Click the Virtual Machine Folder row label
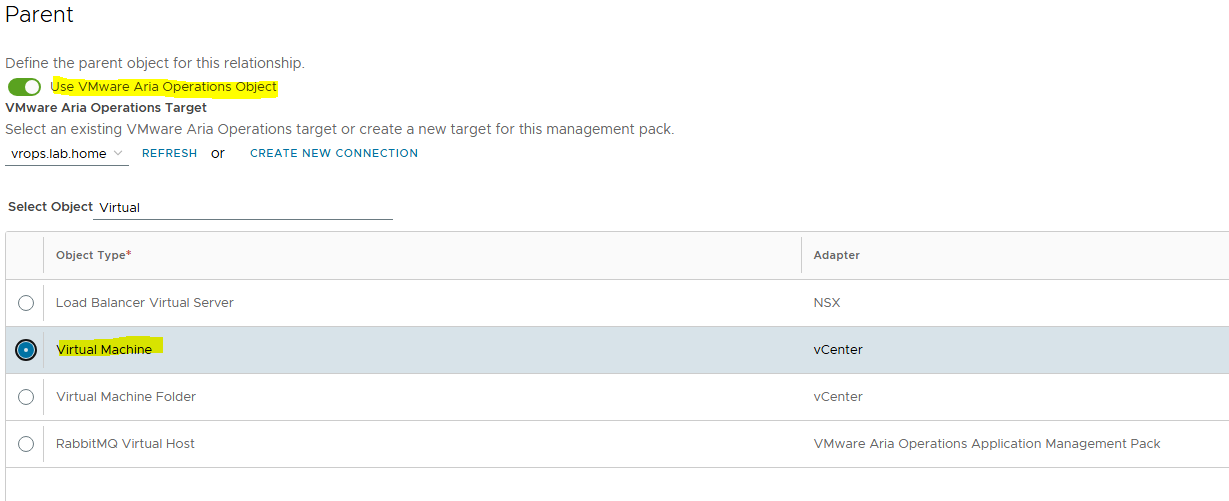Screen dimensions: 1229x501 (126, 397)
